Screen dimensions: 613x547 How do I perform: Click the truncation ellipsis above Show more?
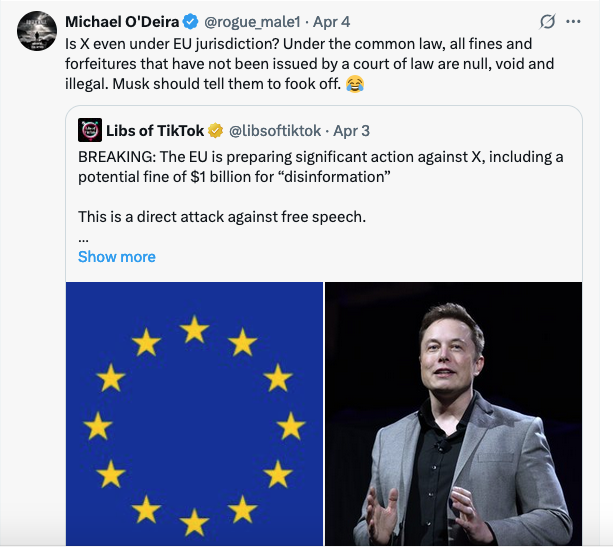tap(84, 238)
